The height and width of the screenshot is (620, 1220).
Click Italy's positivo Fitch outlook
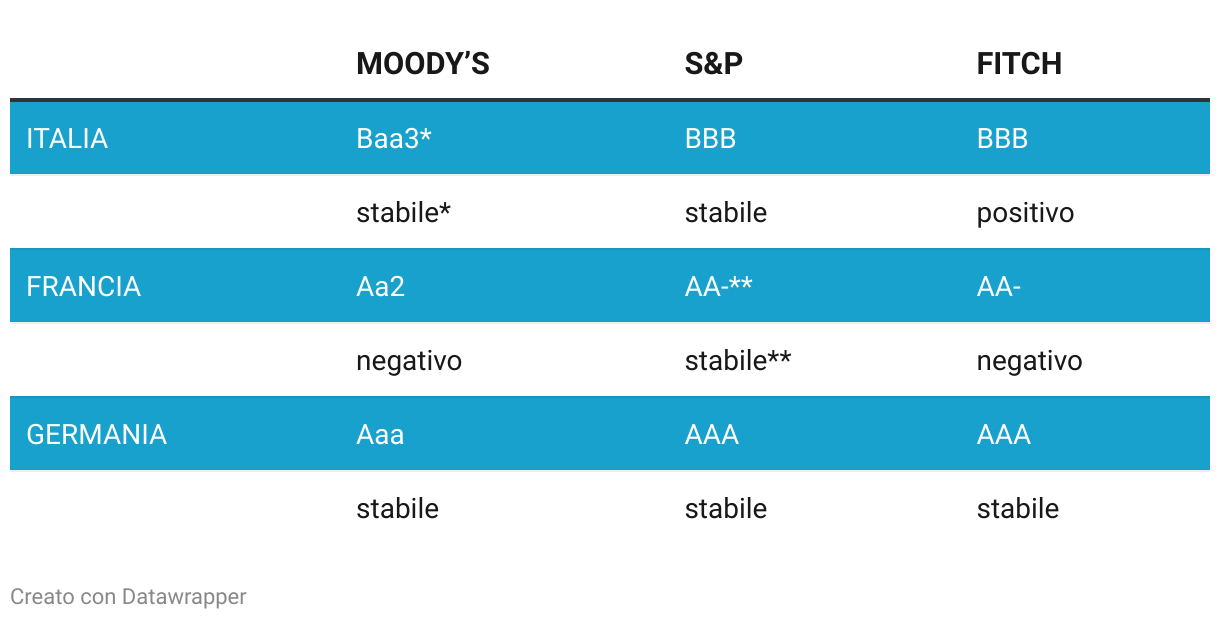pos(1025,213)
